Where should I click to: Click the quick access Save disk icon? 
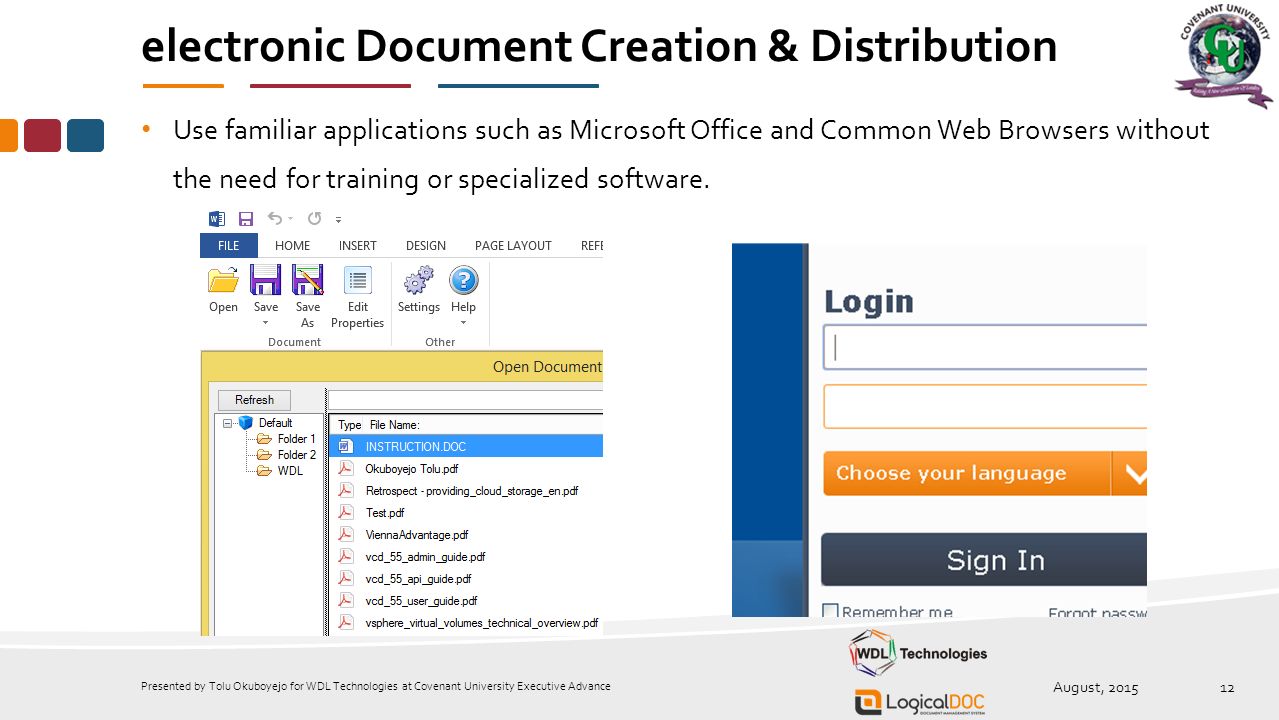click(x=246, y=218)
